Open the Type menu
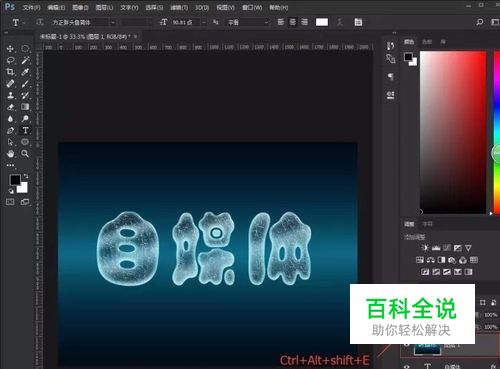Screen dimensions: 500x369 pos(129,7)
